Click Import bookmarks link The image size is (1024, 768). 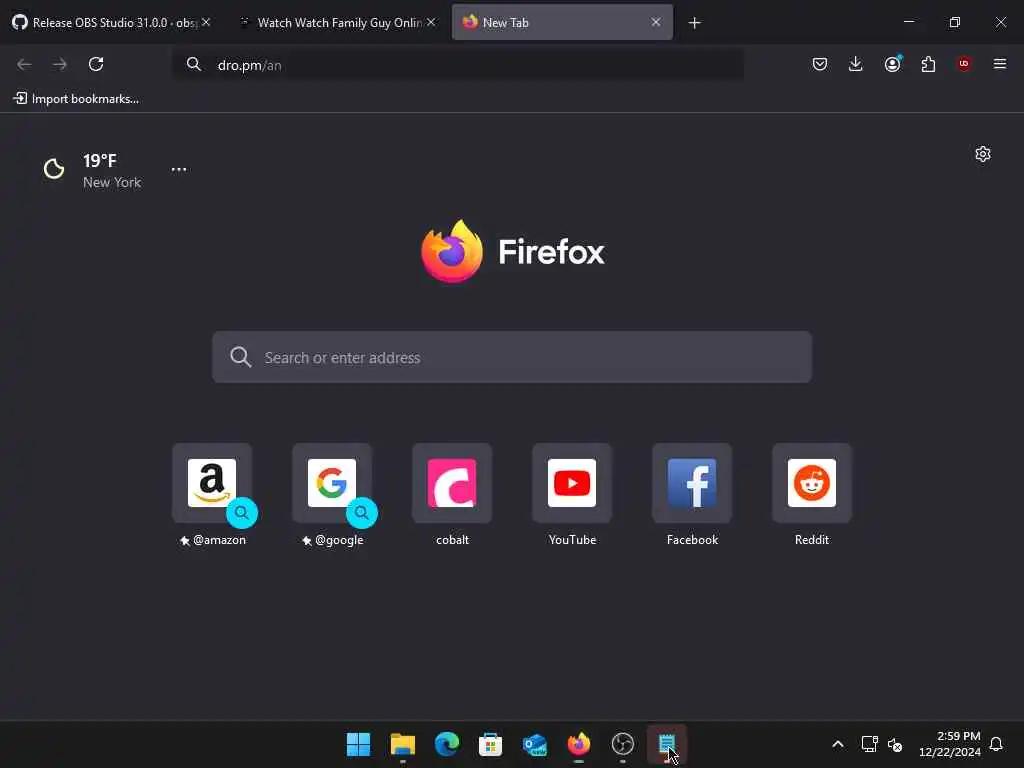pos(76,99)
